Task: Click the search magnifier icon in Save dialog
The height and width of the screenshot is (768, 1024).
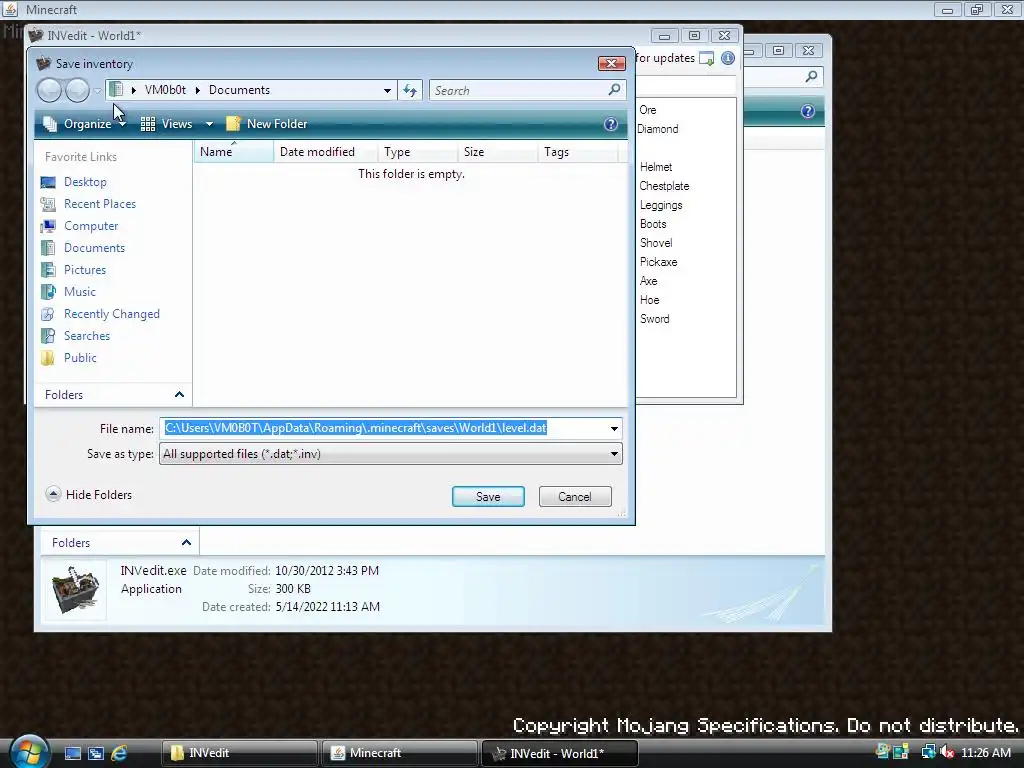Action: click(614, 89)
